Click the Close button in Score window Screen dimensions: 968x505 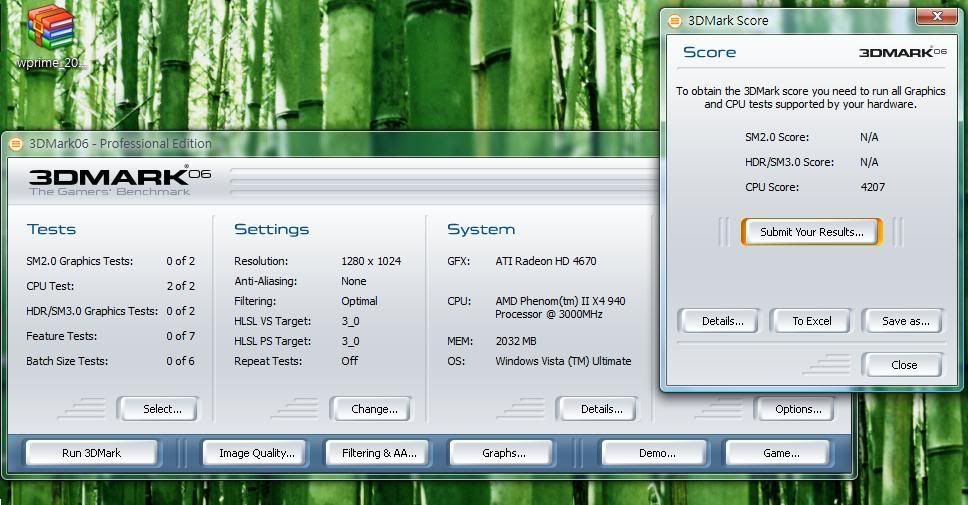tap(903, 365)
